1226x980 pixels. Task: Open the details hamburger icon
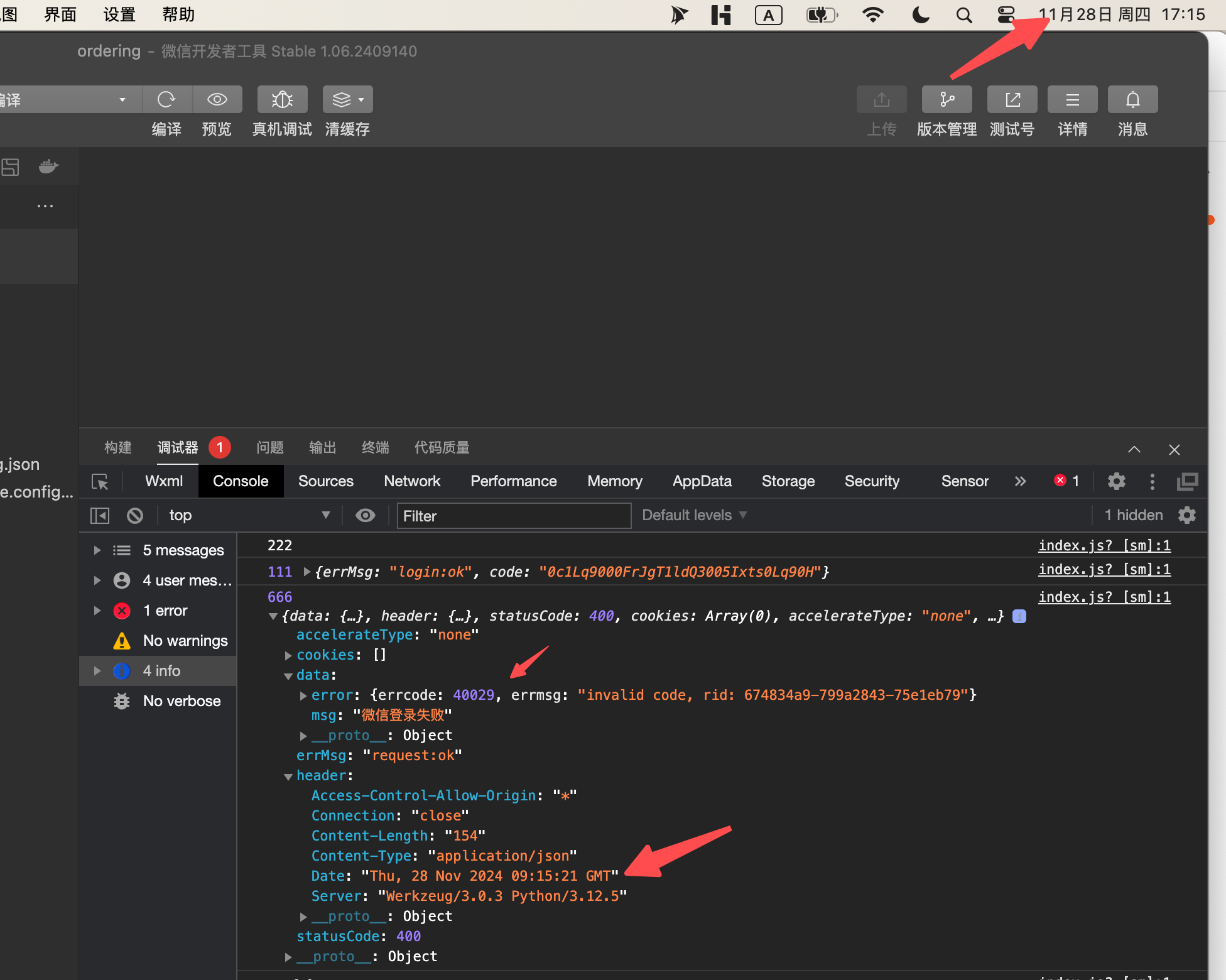(x=1072, y=99)
